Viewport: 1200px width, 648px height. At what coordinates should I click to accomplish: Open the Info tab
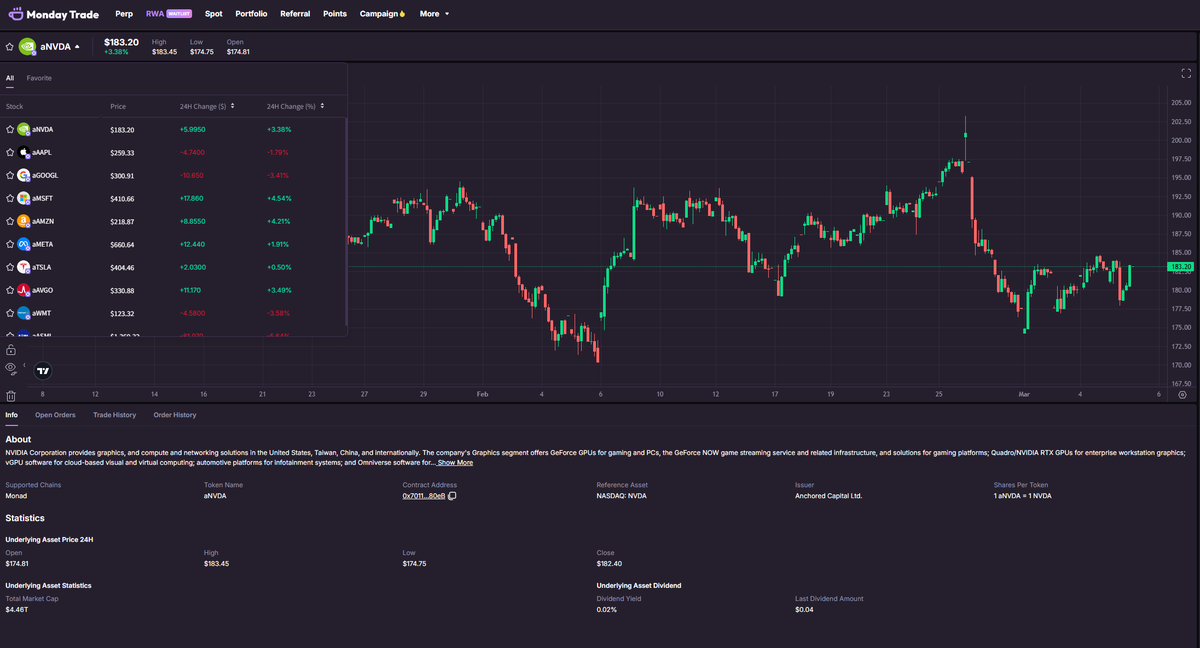(11, 415)
